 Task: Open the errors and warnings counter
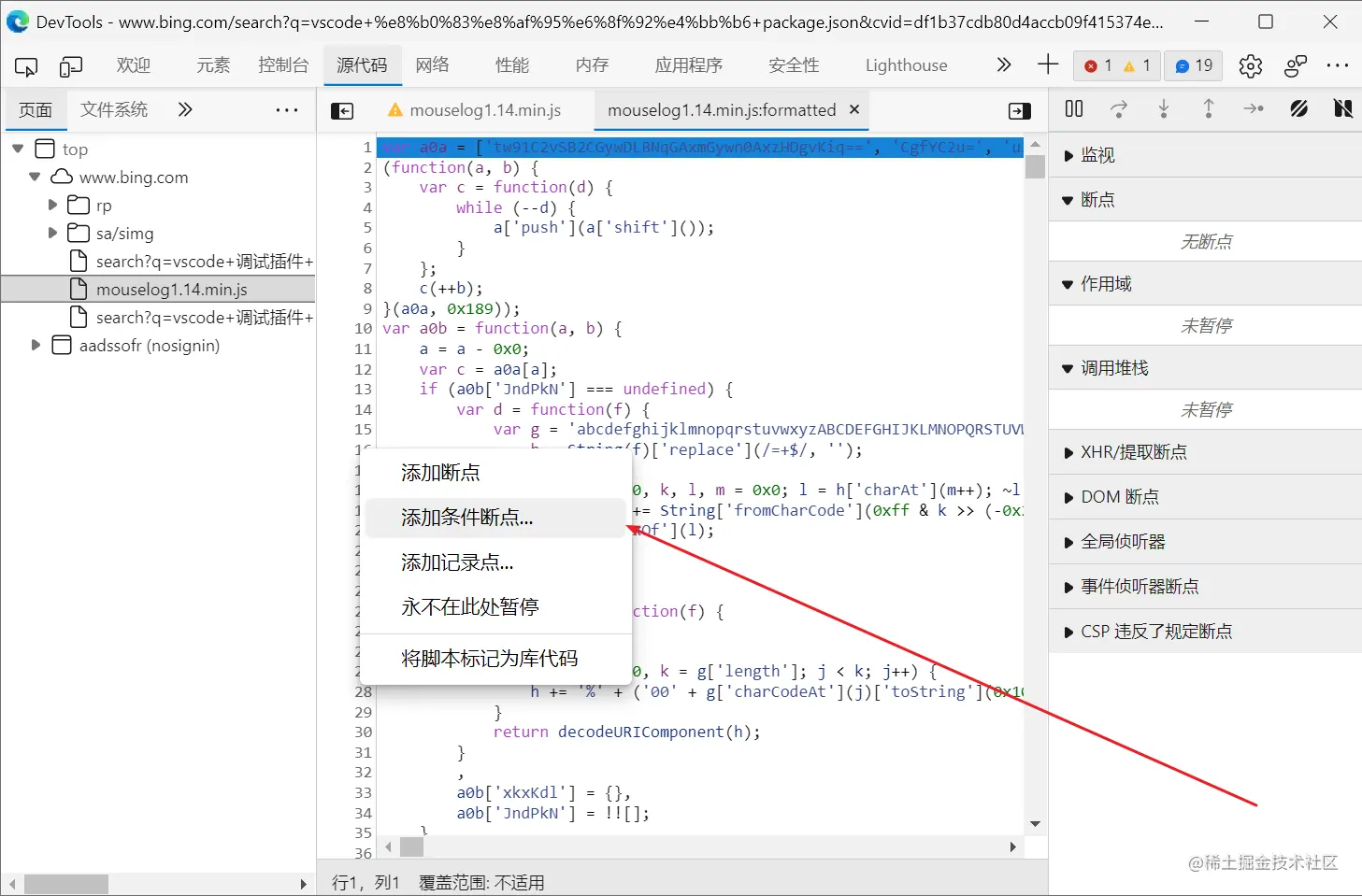pos(1117,65)
